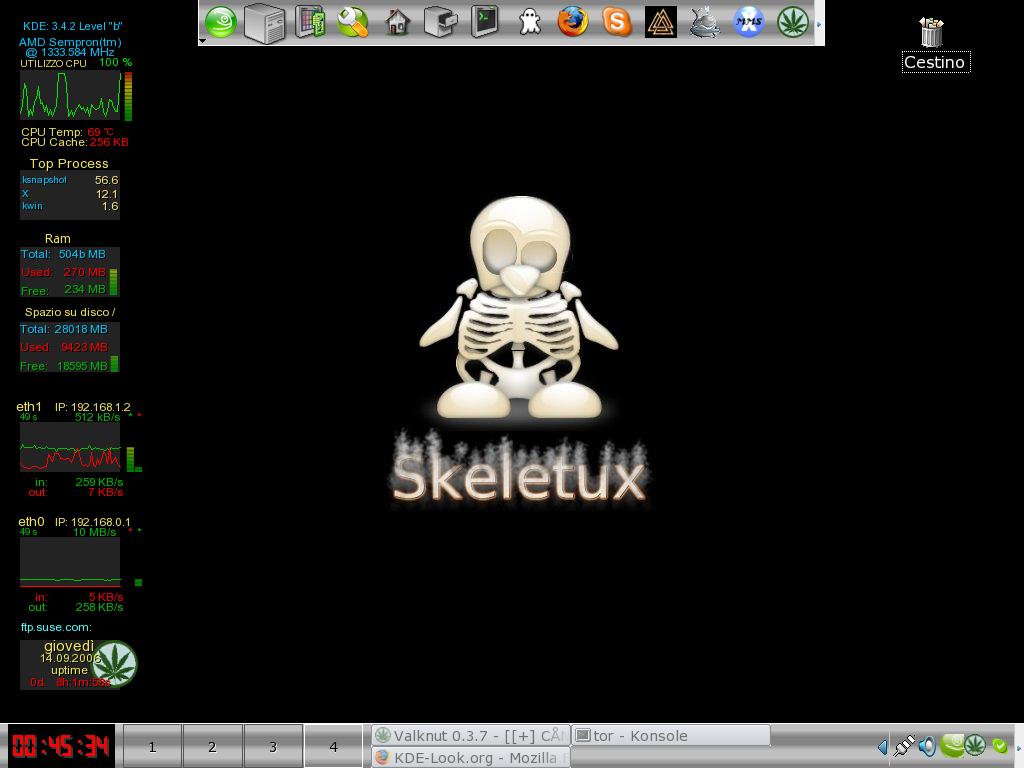
Task: Open the SUSE chameleon K menu
Action: point(221,23)
